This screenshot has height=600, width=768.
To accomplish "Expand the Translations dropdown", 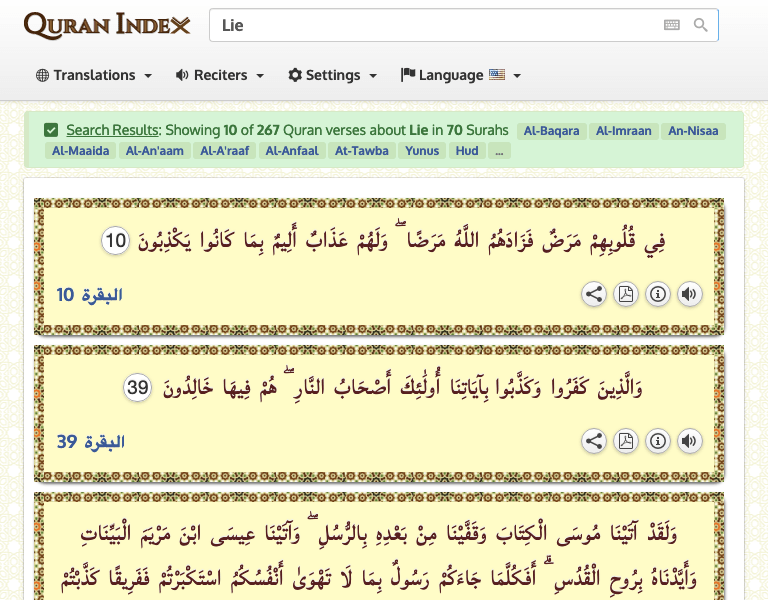I will (94, 75).
